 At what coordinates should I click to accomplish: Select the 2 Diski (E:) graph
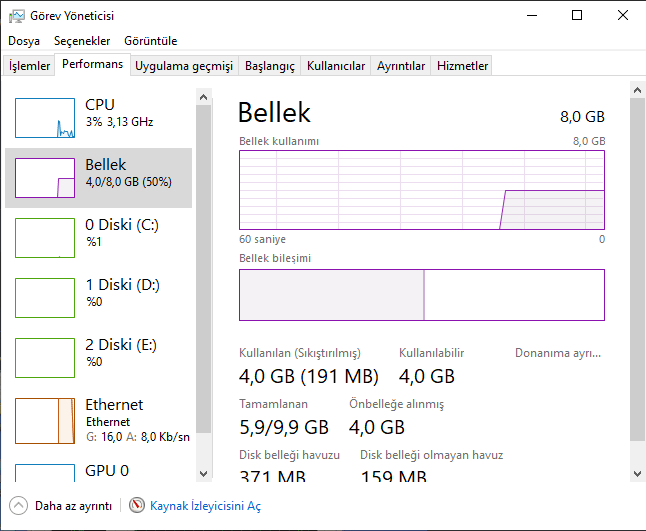tap(45, 358)
